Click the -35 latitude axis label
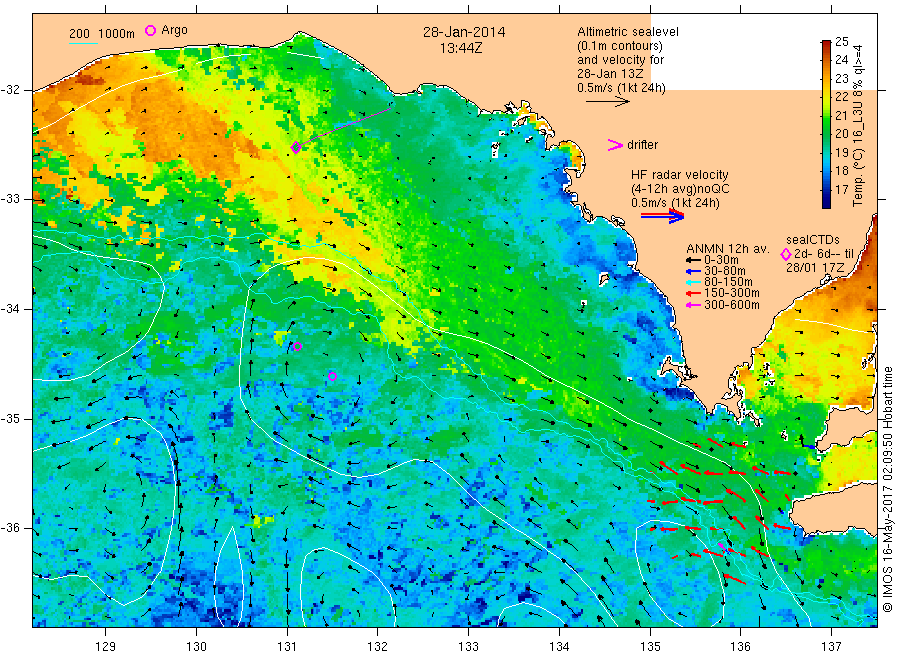900x660 pixels. coord(10,419)
